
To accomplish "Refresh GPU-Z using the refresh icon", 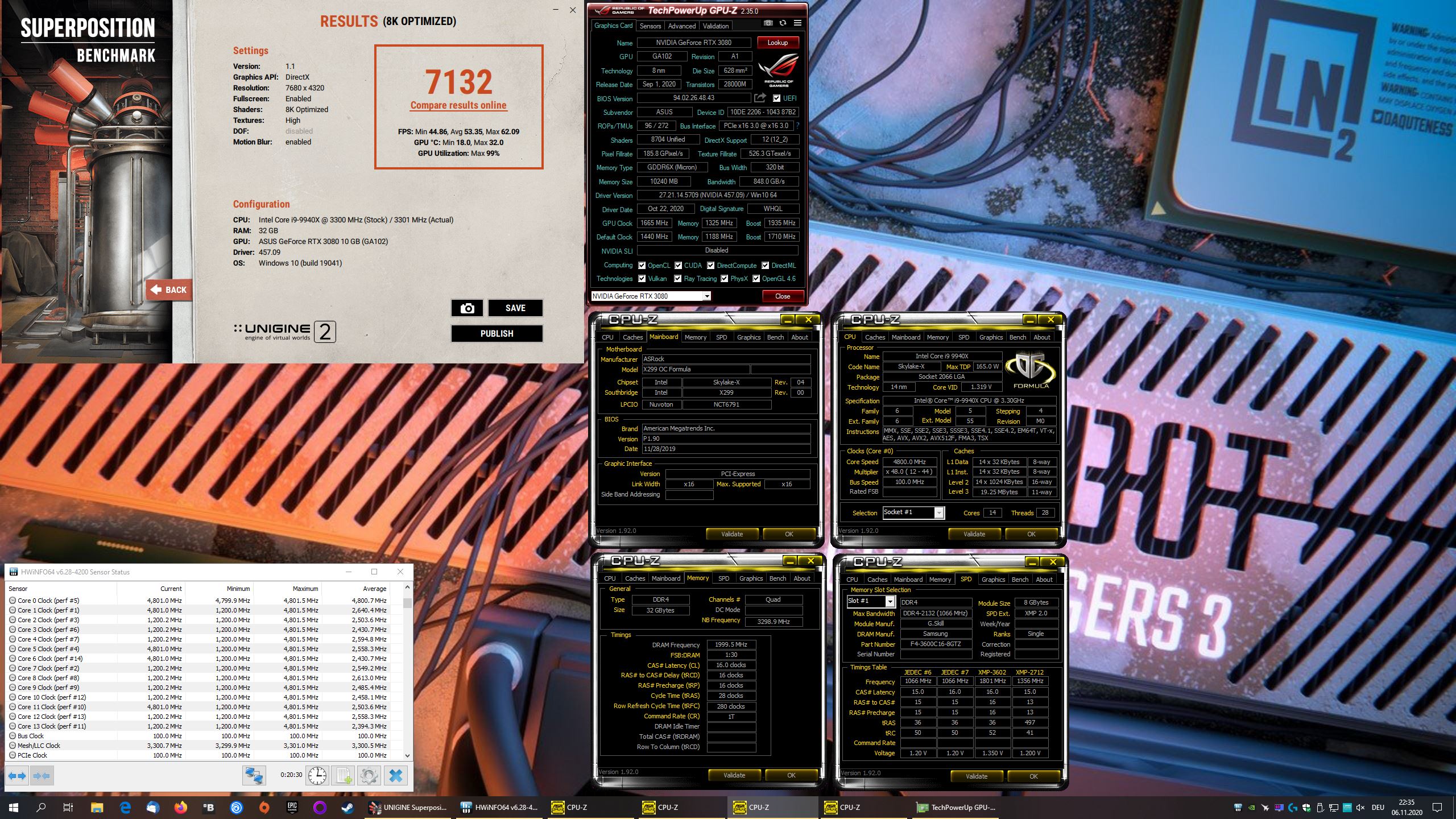I will tap(783, 23).
